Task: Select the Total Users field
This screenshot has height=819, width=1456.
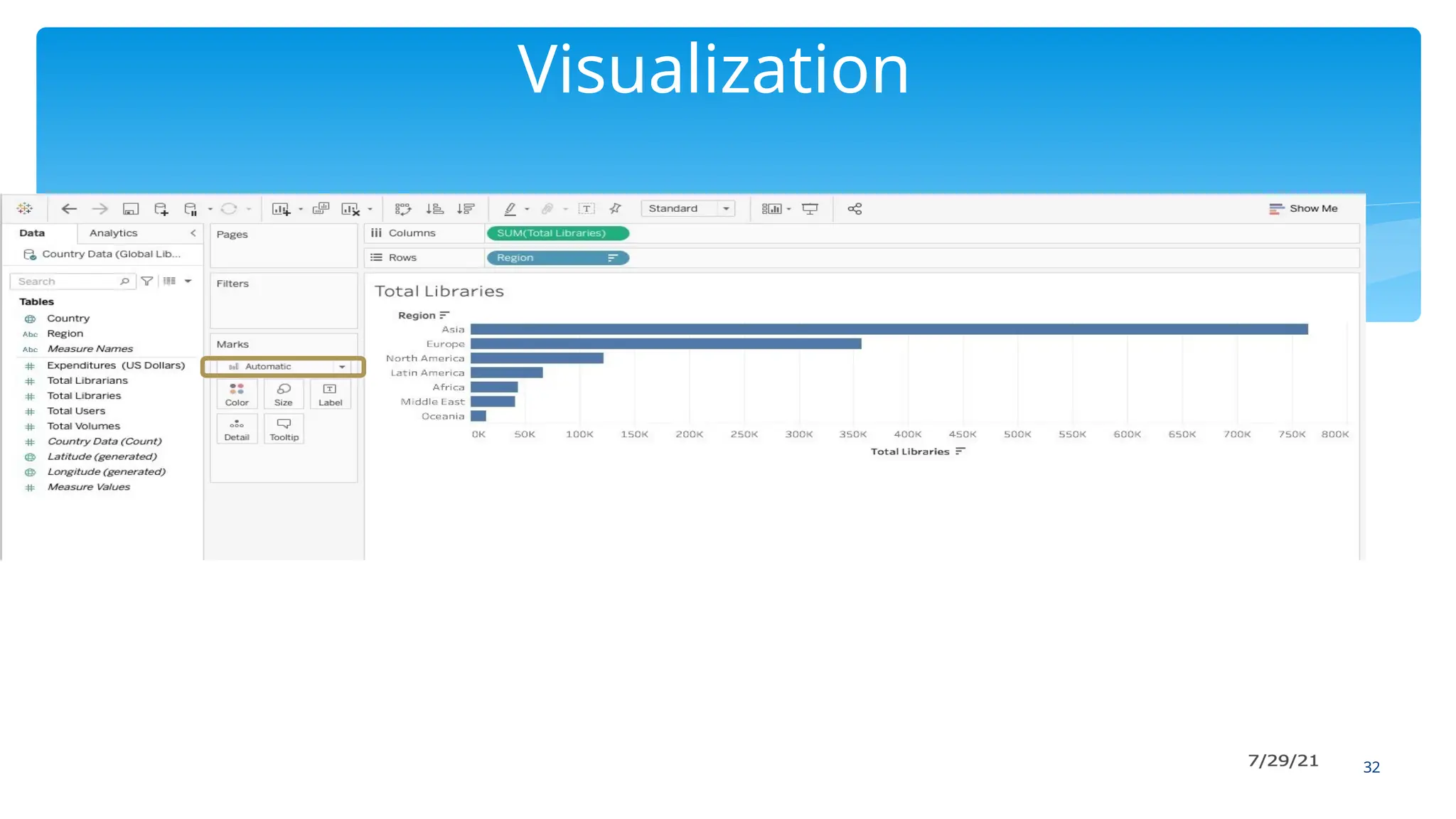Action: [76, 411]
